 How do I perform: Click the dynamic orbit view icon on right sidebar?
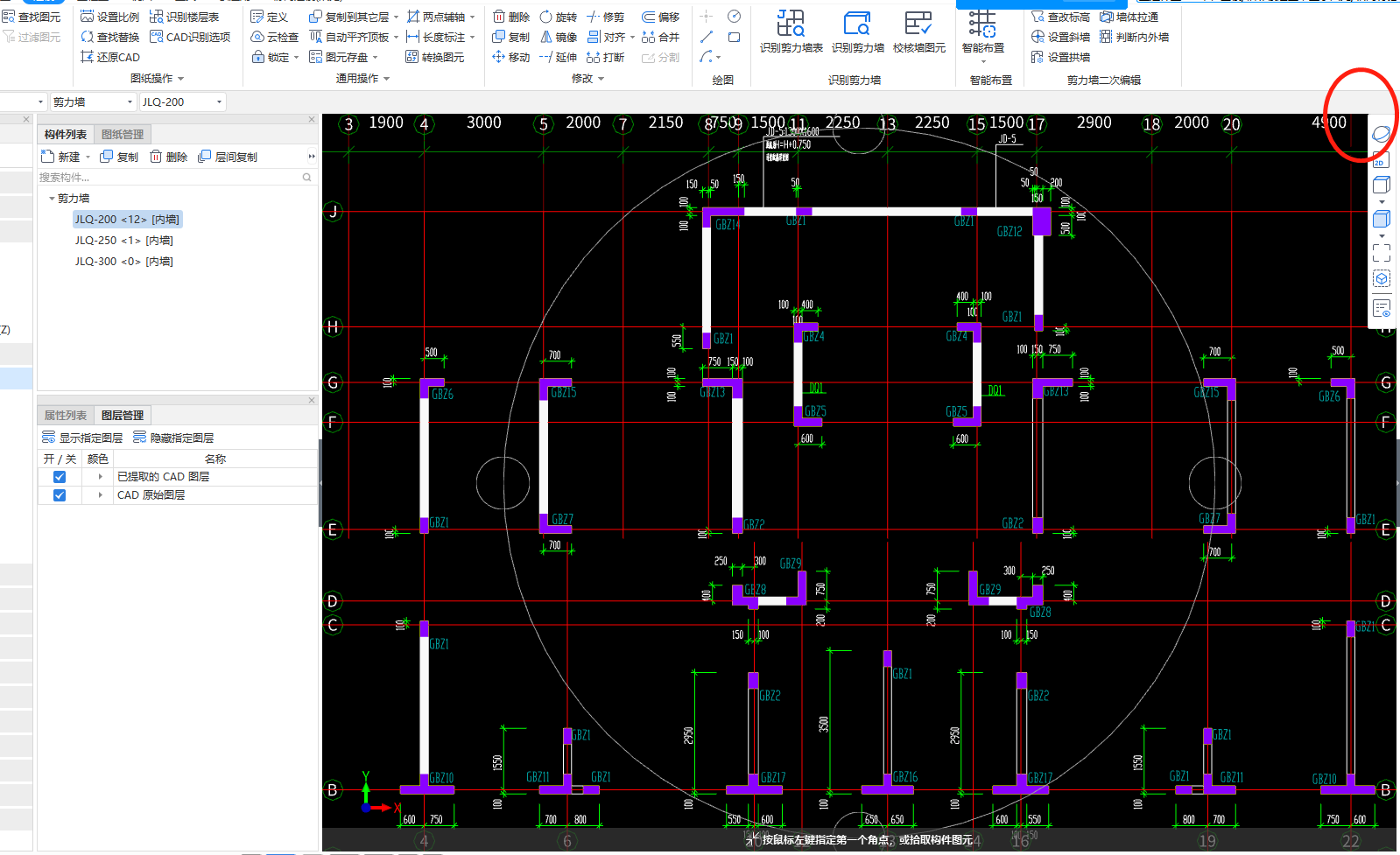(x=1381, y=134)
